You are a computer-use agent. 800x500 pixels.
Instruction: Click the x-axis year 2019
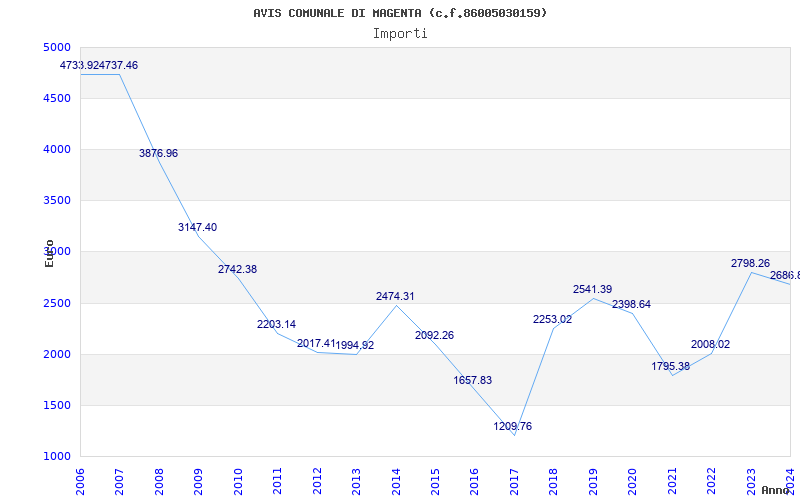click(593, 482)
